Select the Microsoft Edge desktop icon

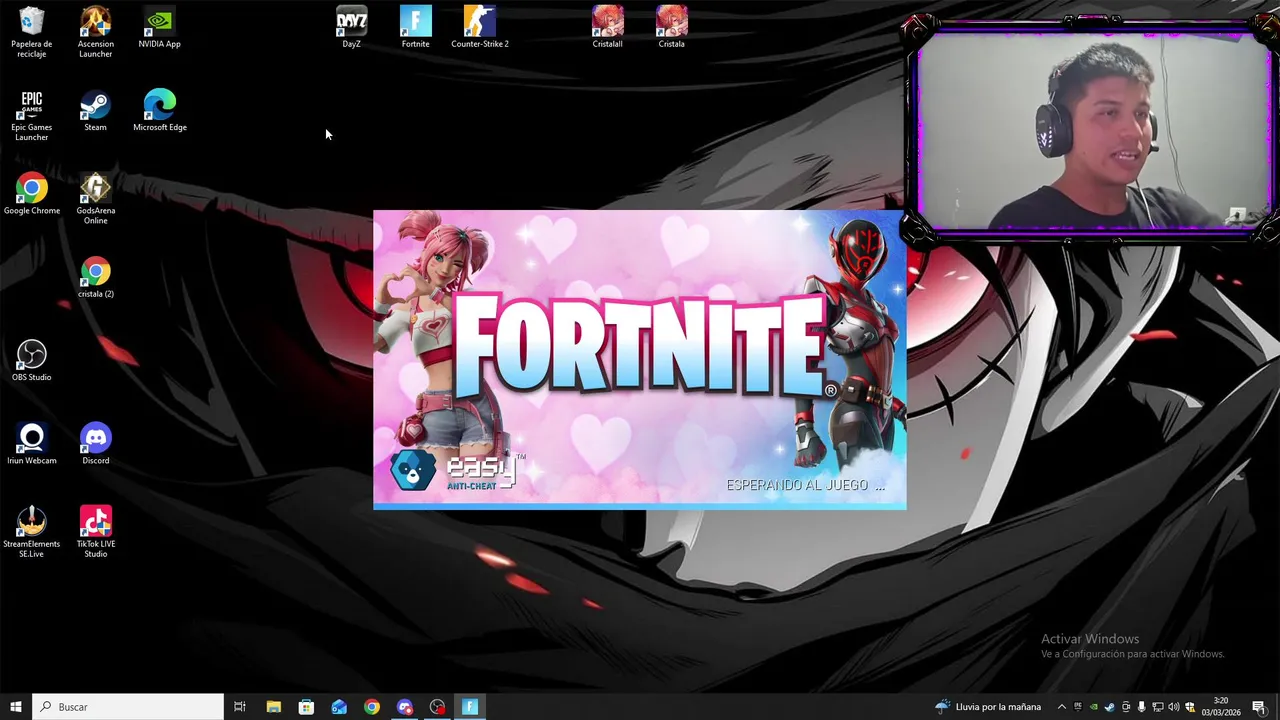160,111
